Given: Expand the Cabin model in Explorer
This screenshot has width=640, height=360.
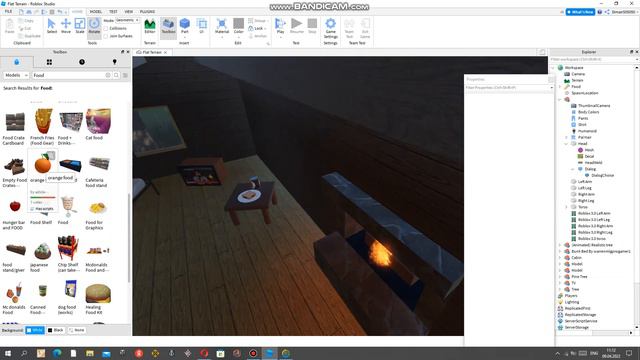Looking at the screenshot, I should click(x=560, y=258).
